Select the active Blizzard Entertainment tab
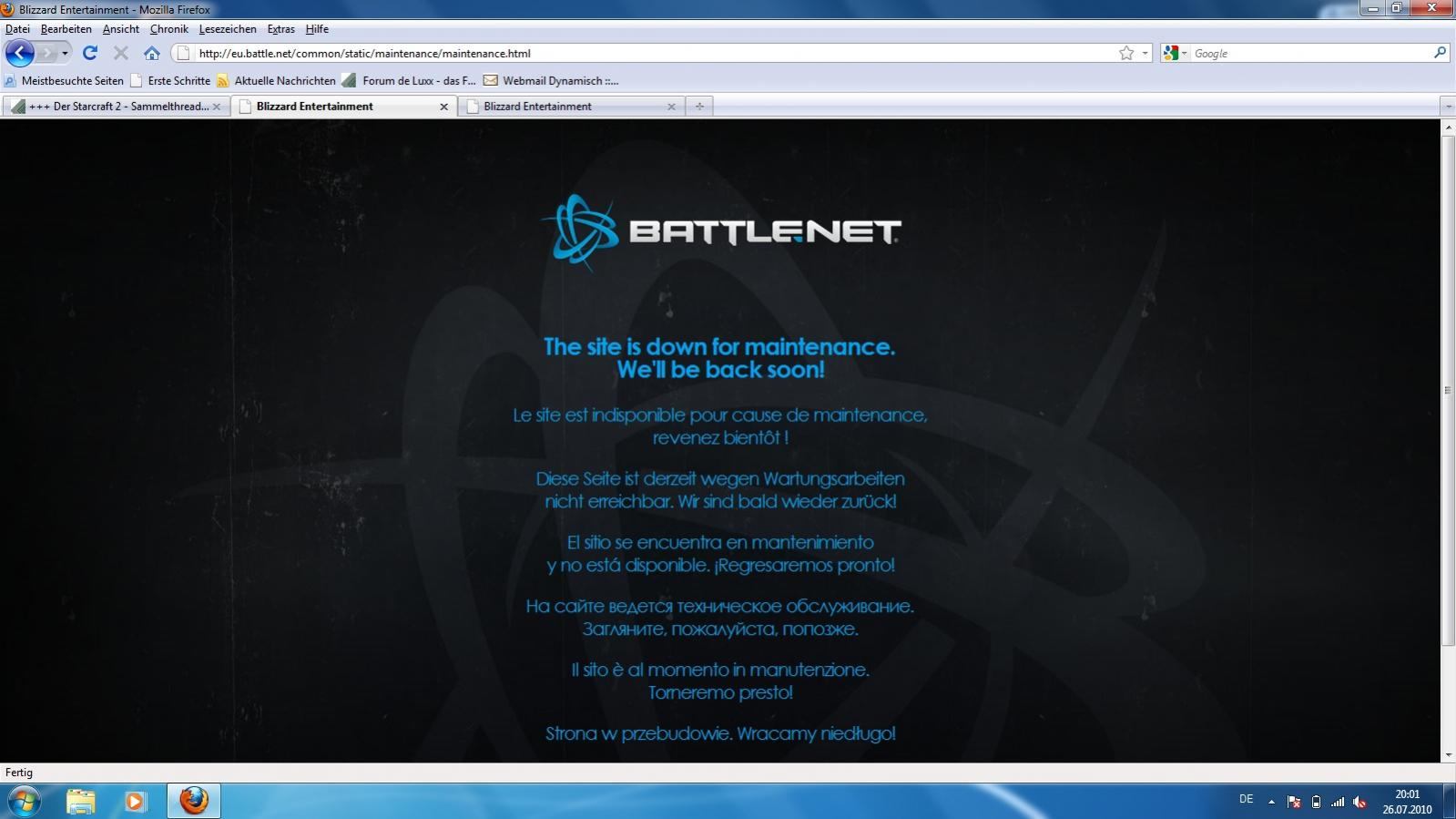 click(x=344, y=107)
